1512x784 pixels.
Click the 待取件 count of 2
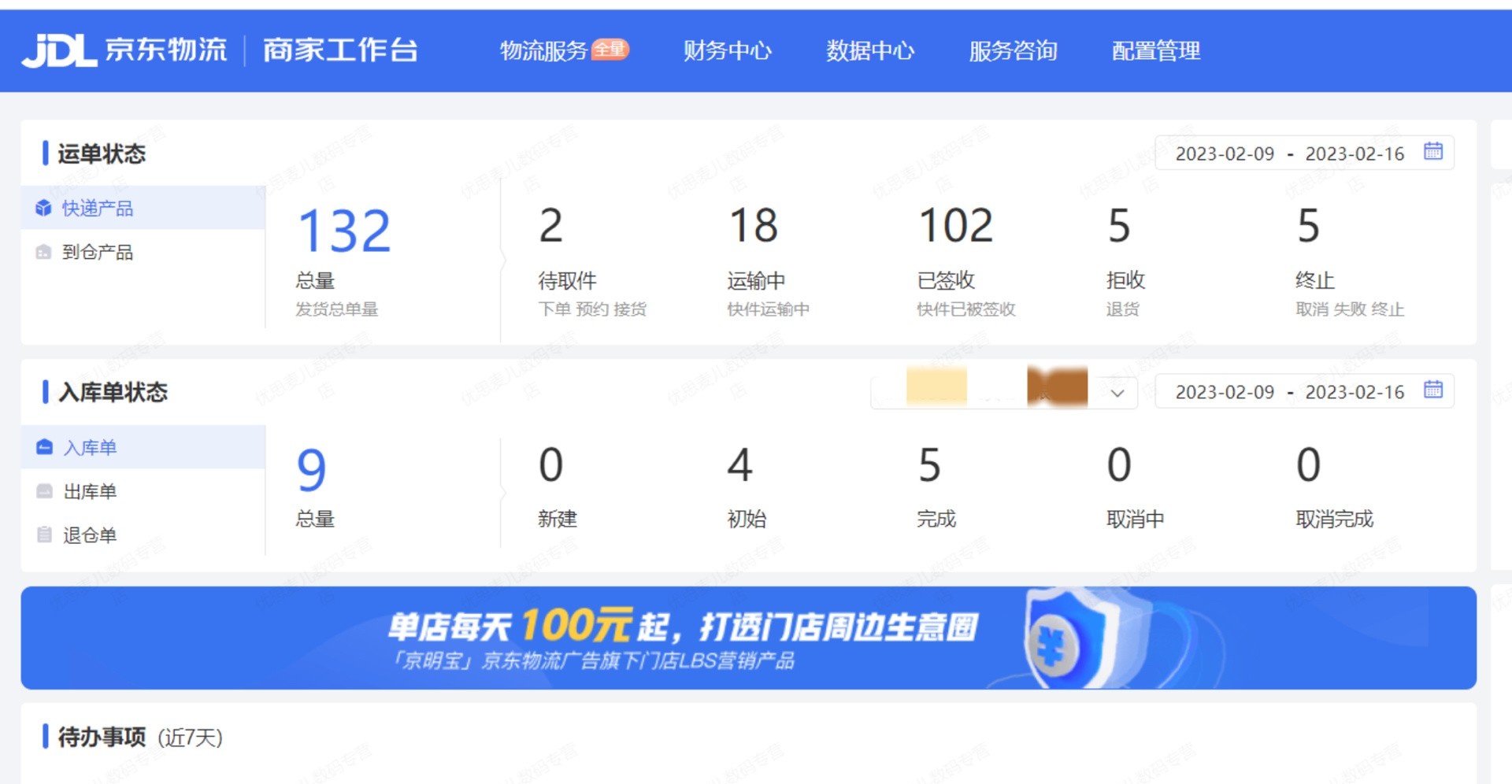coord(550,226)
